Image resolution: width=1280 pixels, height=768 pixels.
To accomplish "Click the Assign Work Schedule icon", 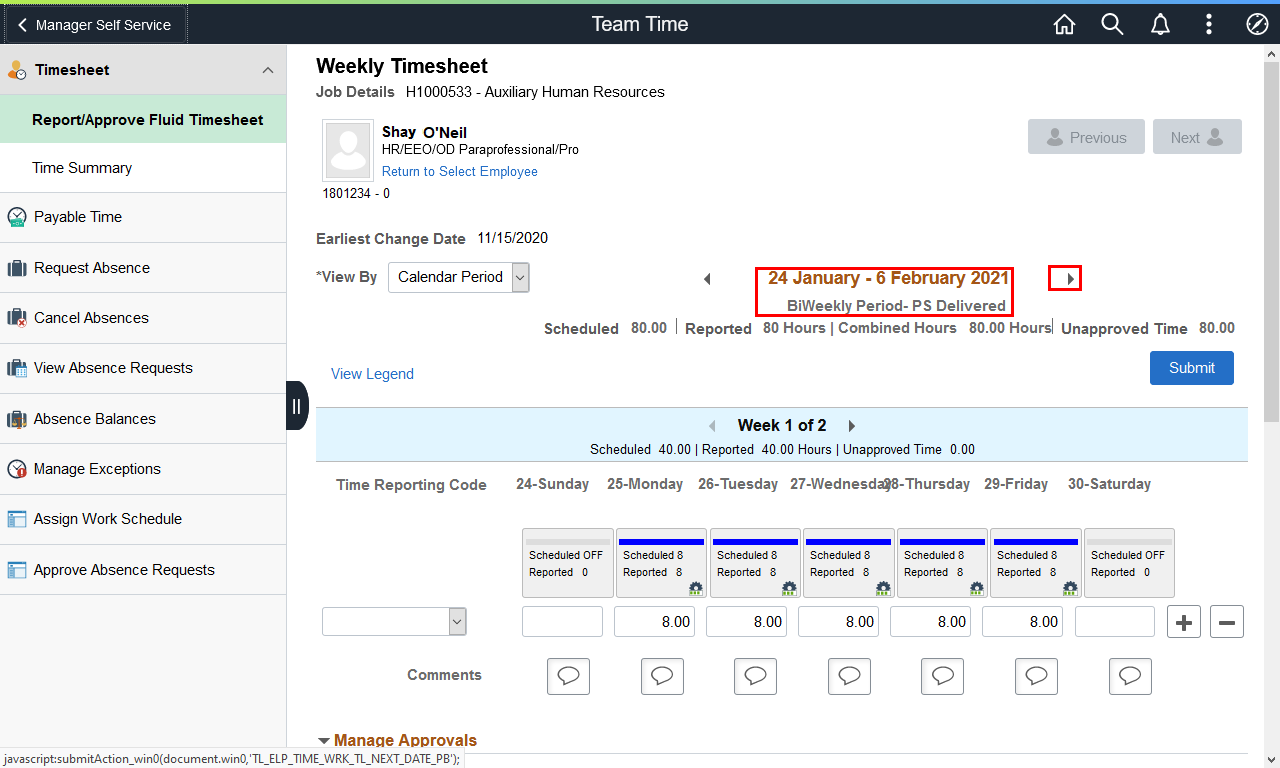I will pyautogui.click(x=17, y=519).
